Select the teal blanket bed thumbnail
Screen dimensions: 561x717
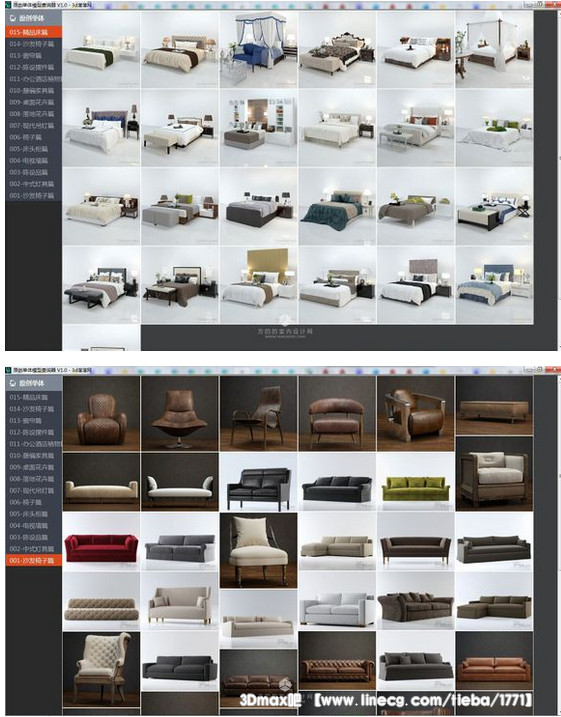point(337,207)
